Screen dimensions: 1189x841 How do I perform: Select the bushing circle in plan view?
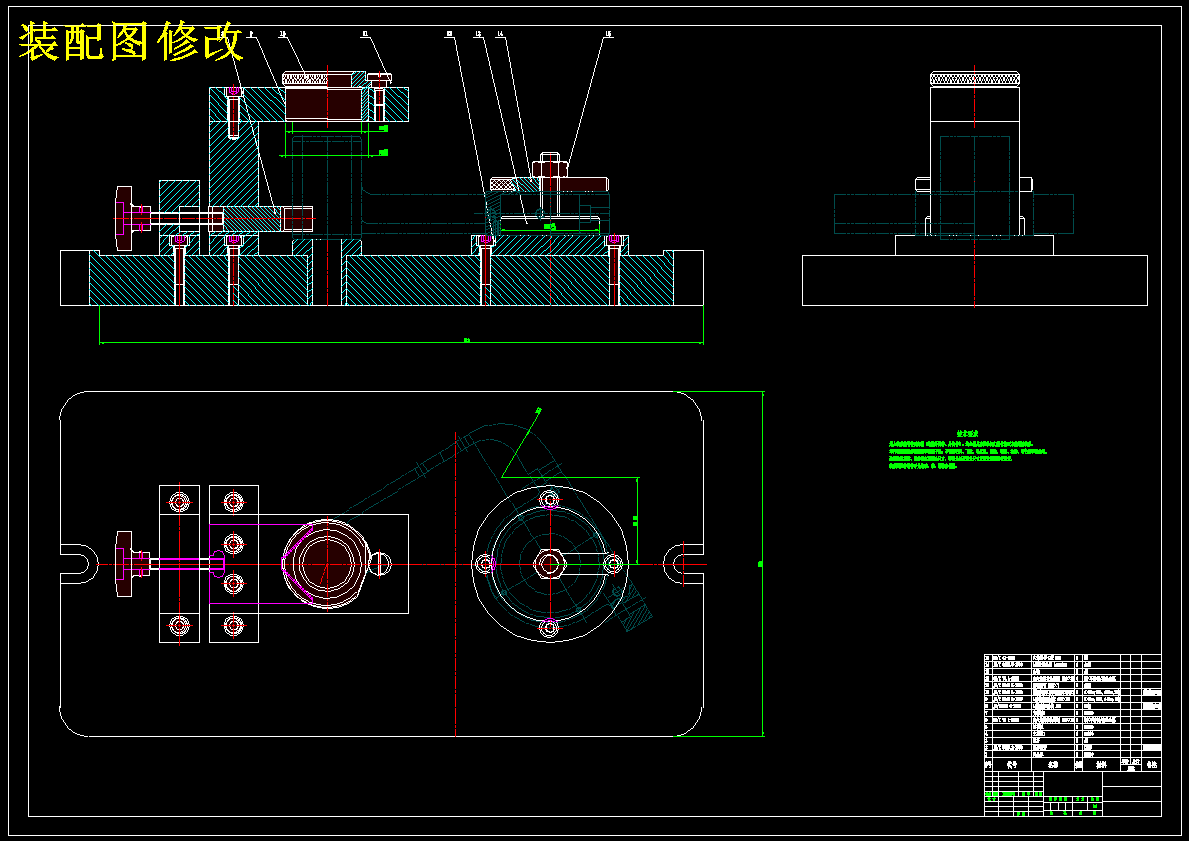coord(327,563)
